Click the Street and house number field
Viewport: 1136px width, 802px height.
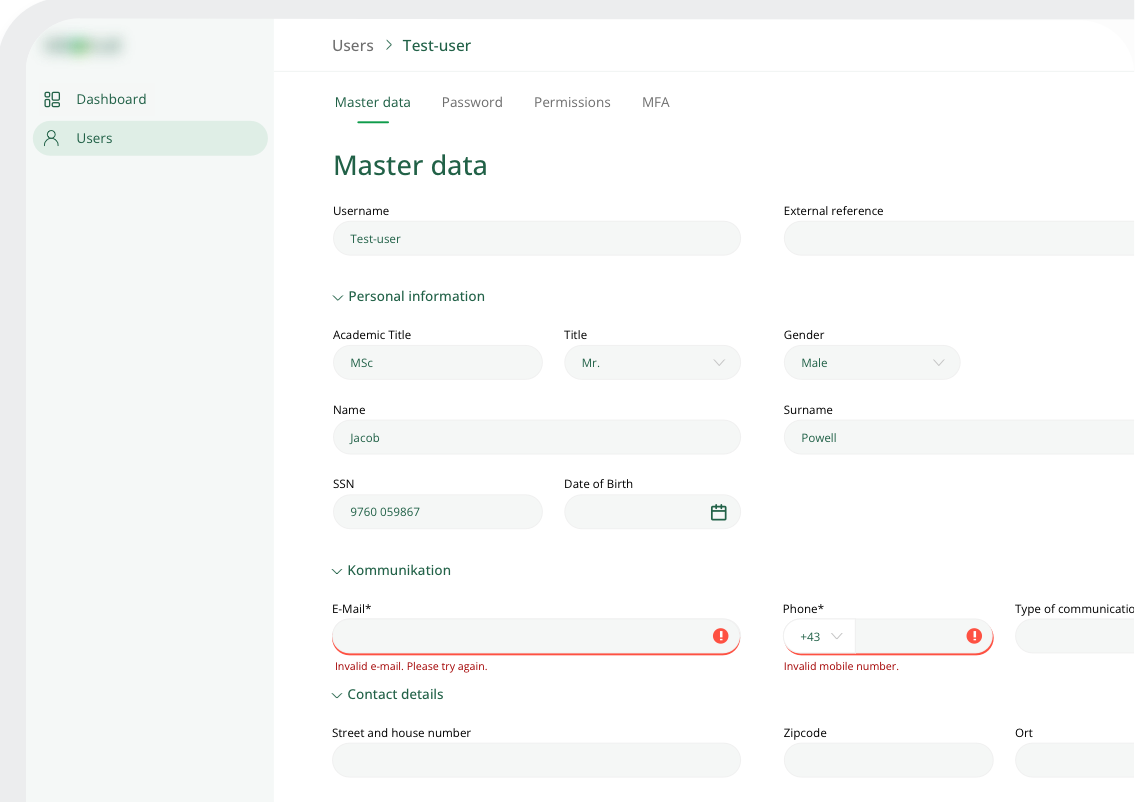click(536, 760)
